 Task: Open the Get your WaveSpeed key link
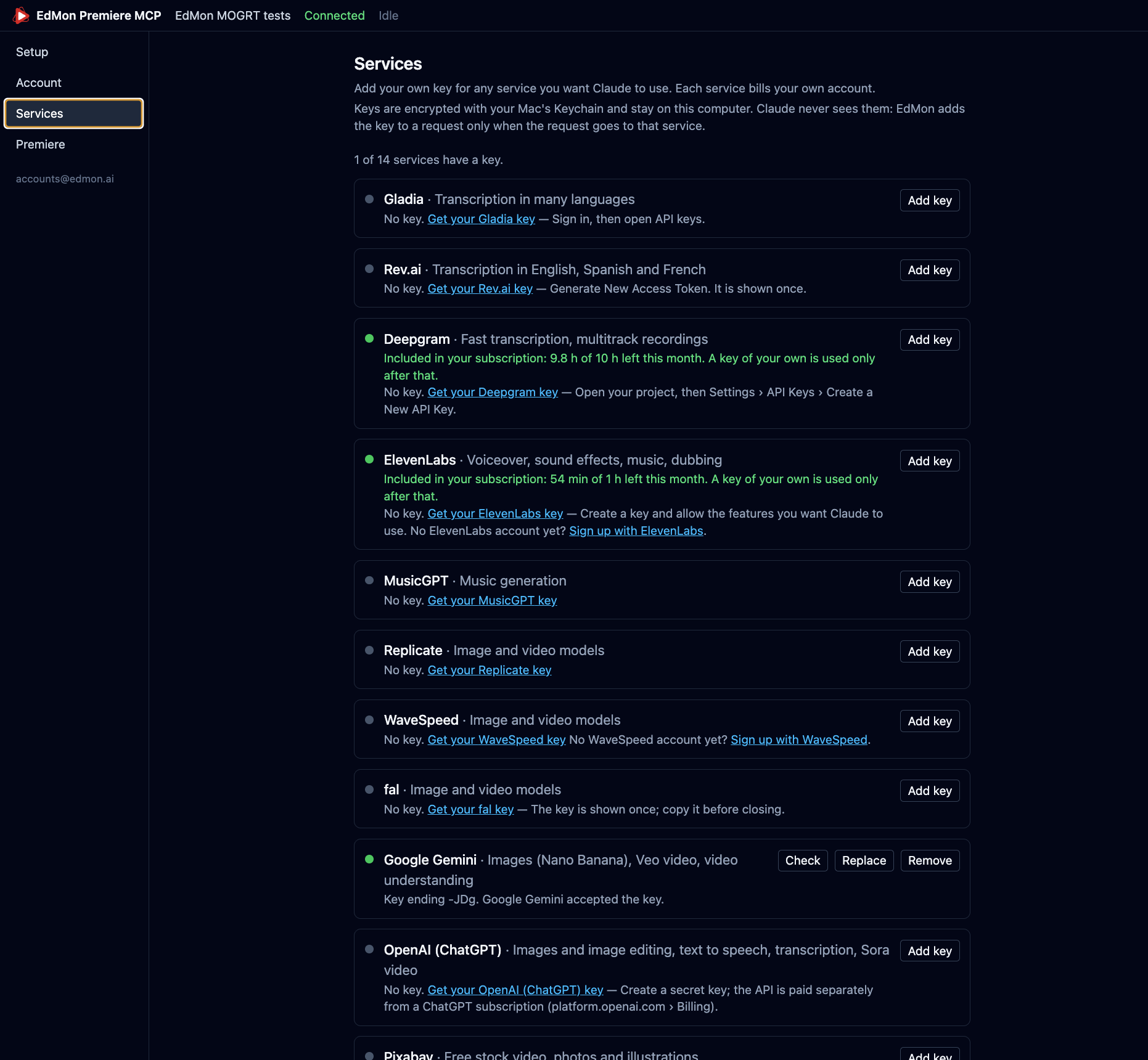point(496,740)
